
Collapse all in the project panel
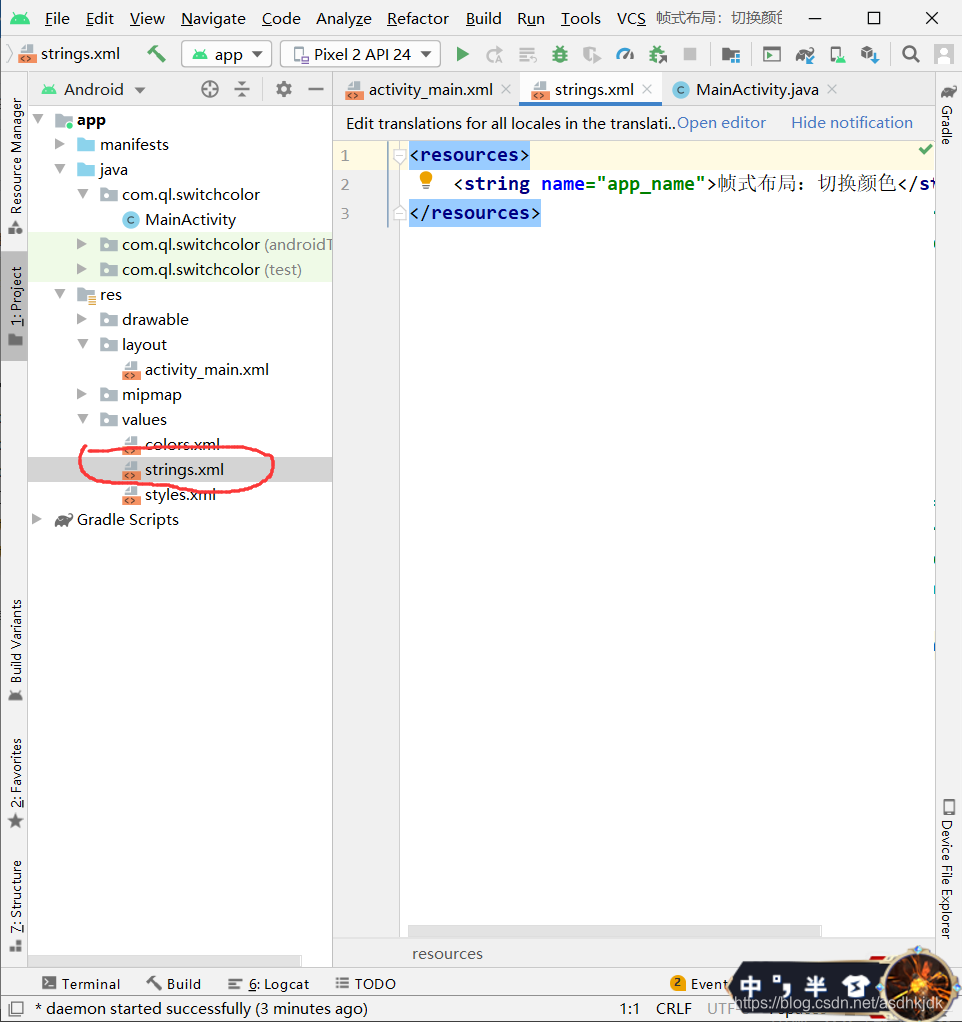click(242, 89)
